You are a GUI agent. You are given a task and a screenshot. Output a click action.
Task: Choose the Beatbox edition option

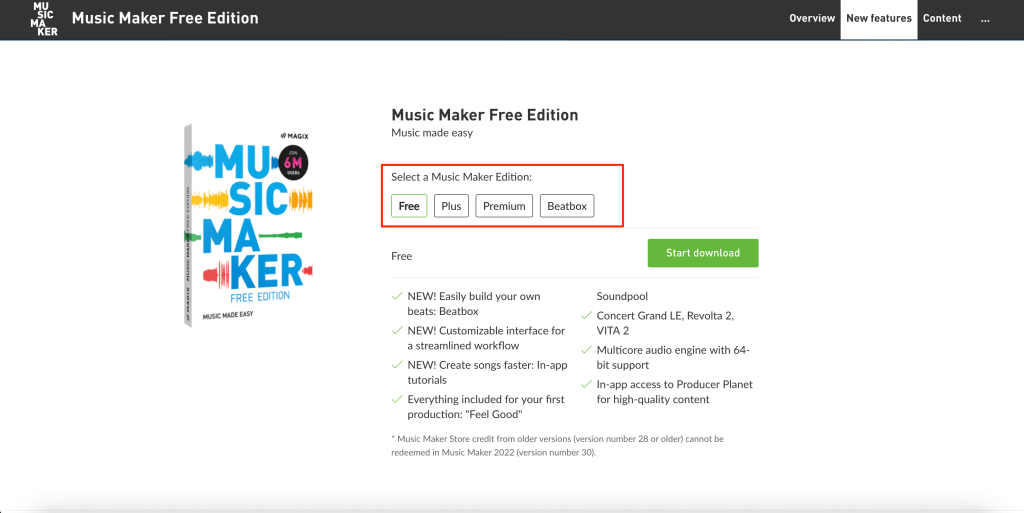567,206
